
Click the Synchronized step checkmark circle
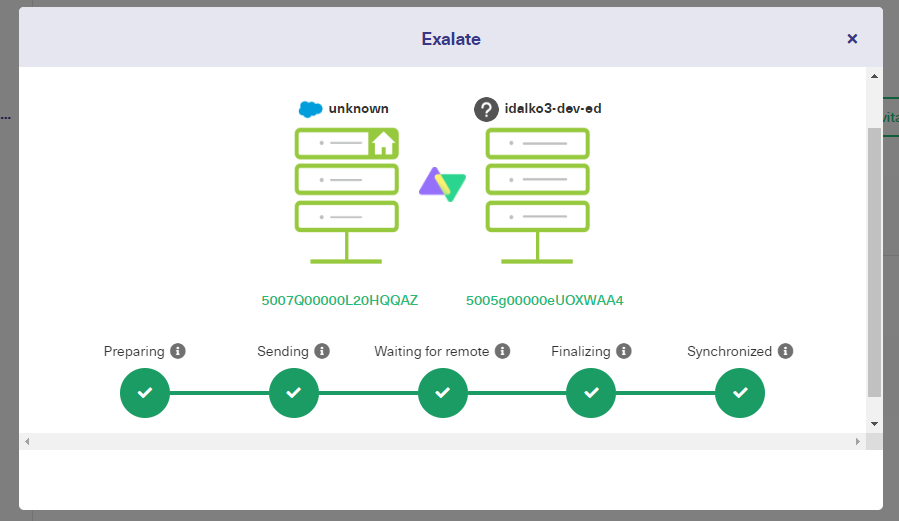click(x=740, y=393)
